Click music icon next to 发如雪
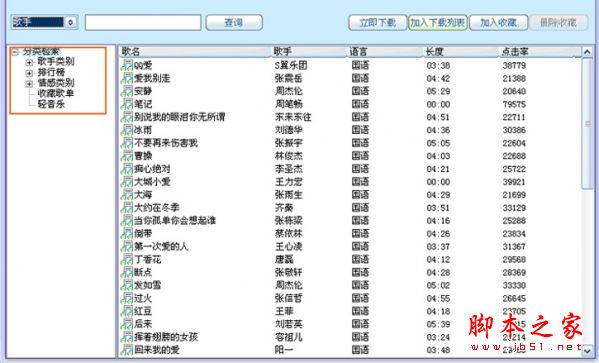599x363 pixels. coord(127,285)
